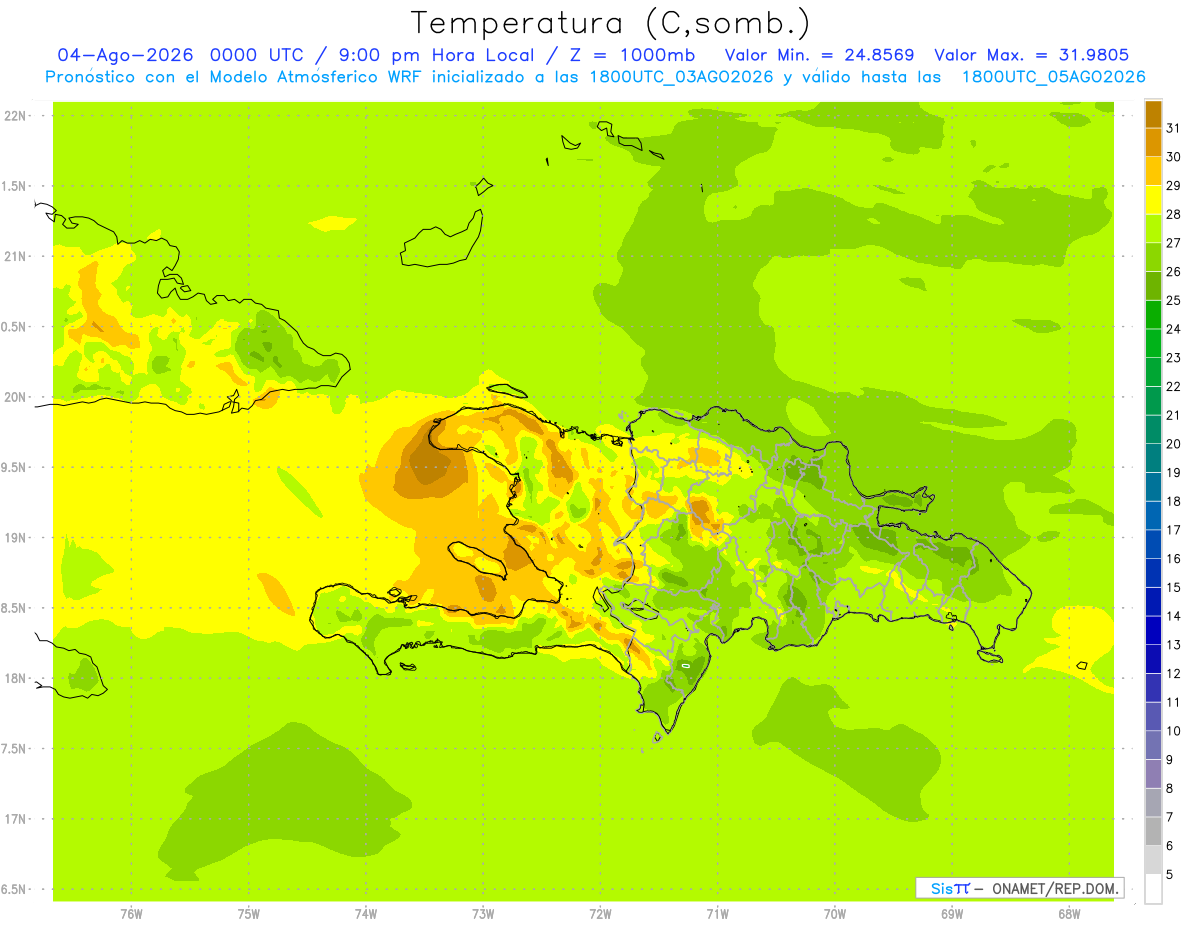The height and width of the screenshot is (927, 1200).
Task: Click the legend value "26"
Action: [1174, 271]
